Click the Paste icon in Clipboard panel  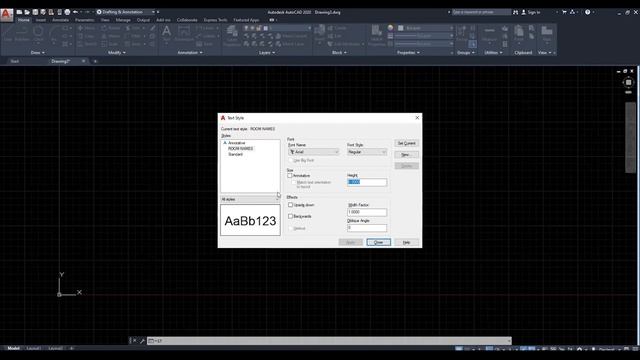point(519,33)
